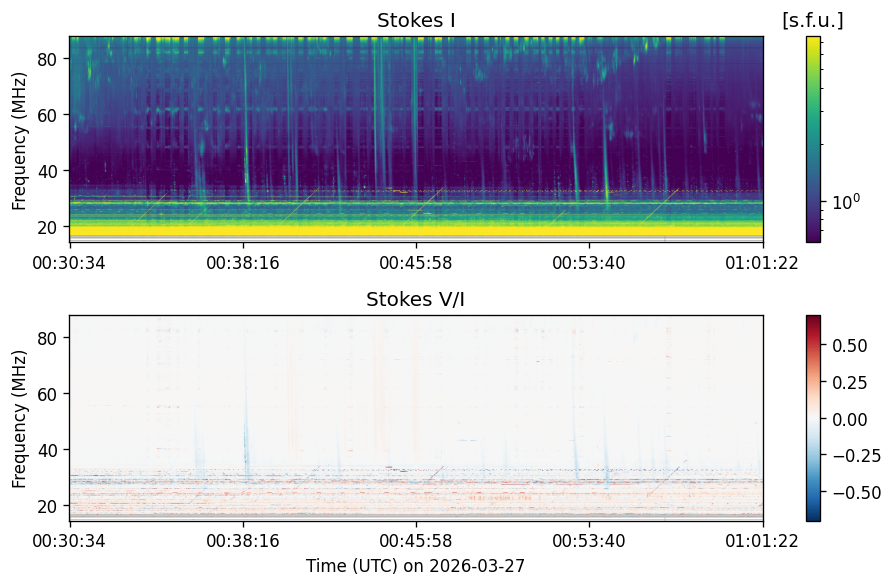
Task: Click the 10⁰ tick label on Stokes I colorbar
Action: coord(846,202)
